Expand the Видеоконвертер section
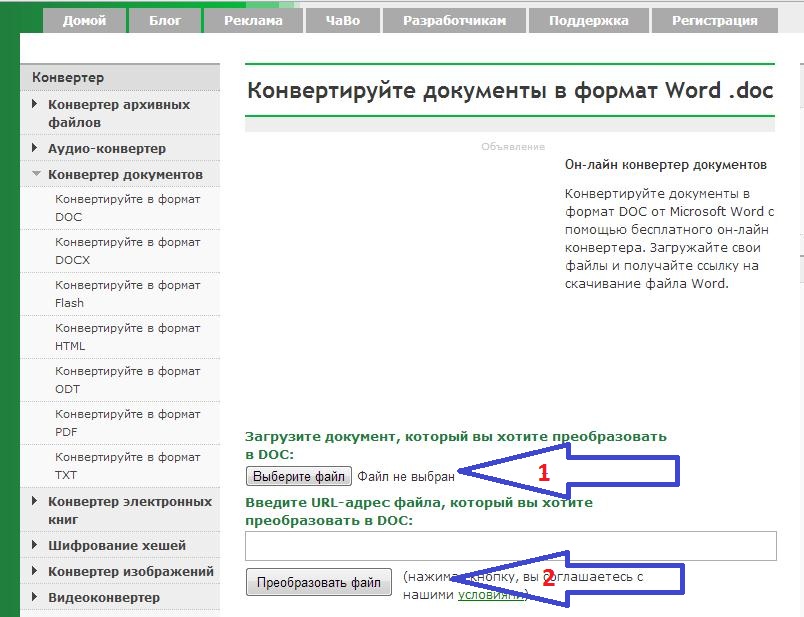 pyautogui.click(x=103, y=597)
